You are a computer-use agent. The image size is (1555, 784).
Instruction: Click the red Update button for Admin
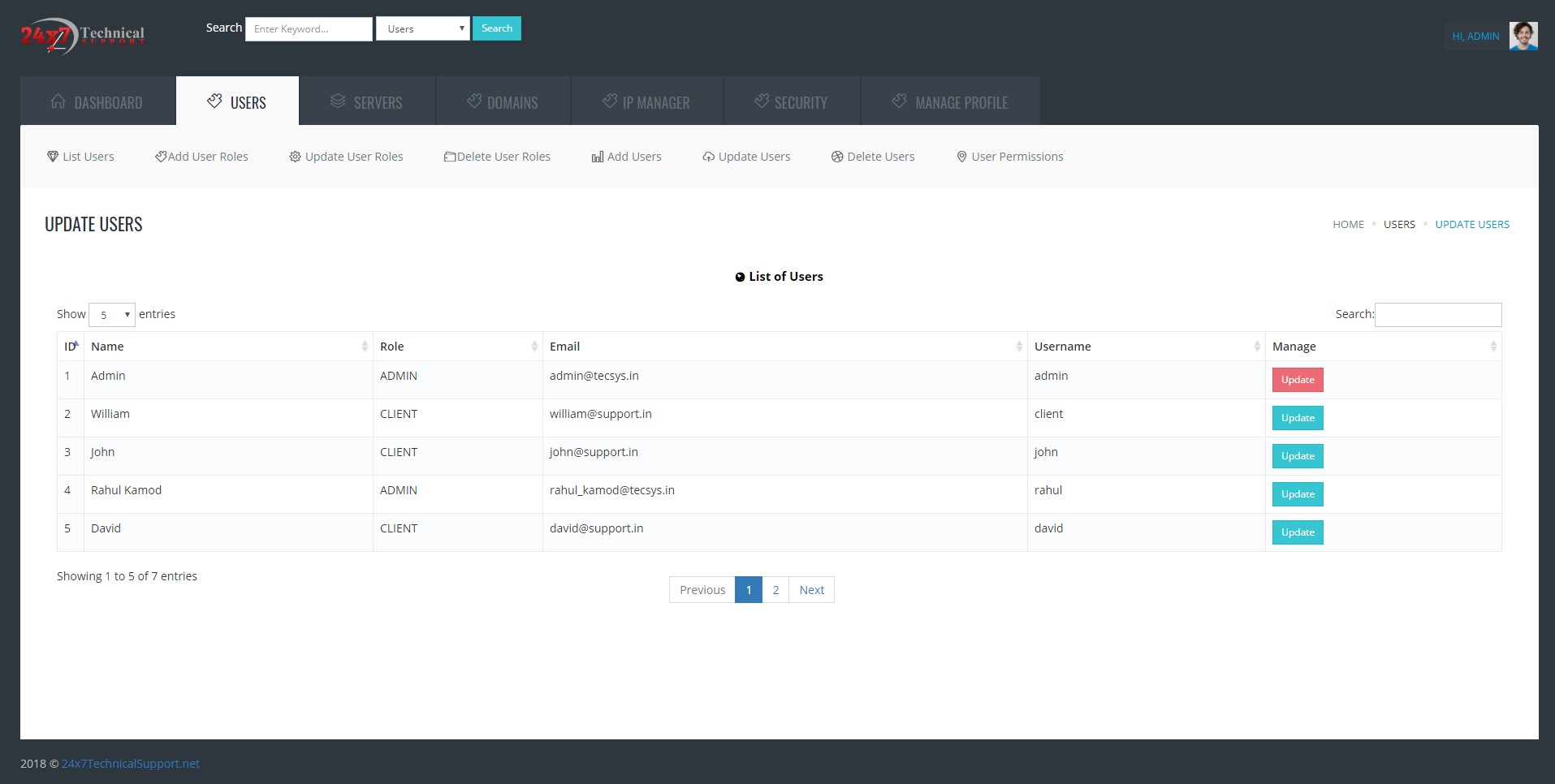point(1298,380)
